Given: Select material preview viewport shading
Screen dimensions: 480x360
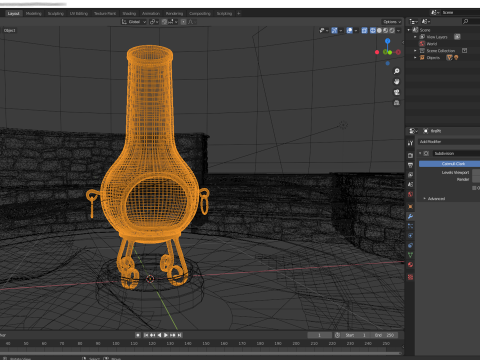Looking at the screenshot, I should point(386,30).
